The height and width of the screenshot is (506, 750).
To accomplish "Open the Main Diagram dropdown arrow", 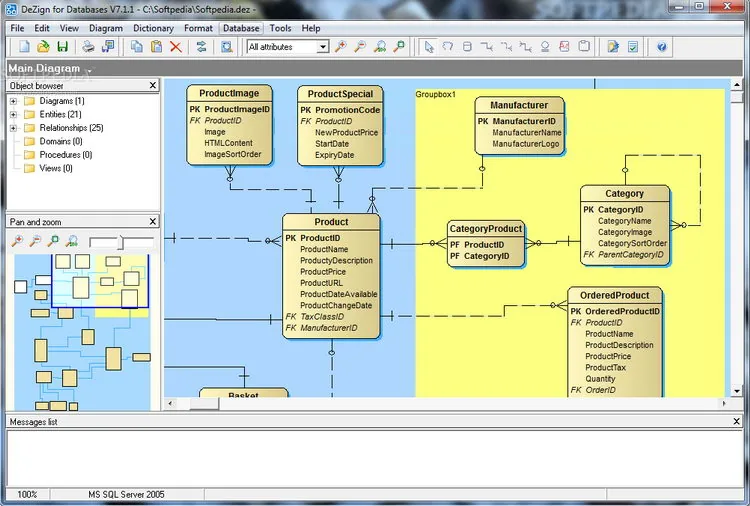I will [89, 71].
